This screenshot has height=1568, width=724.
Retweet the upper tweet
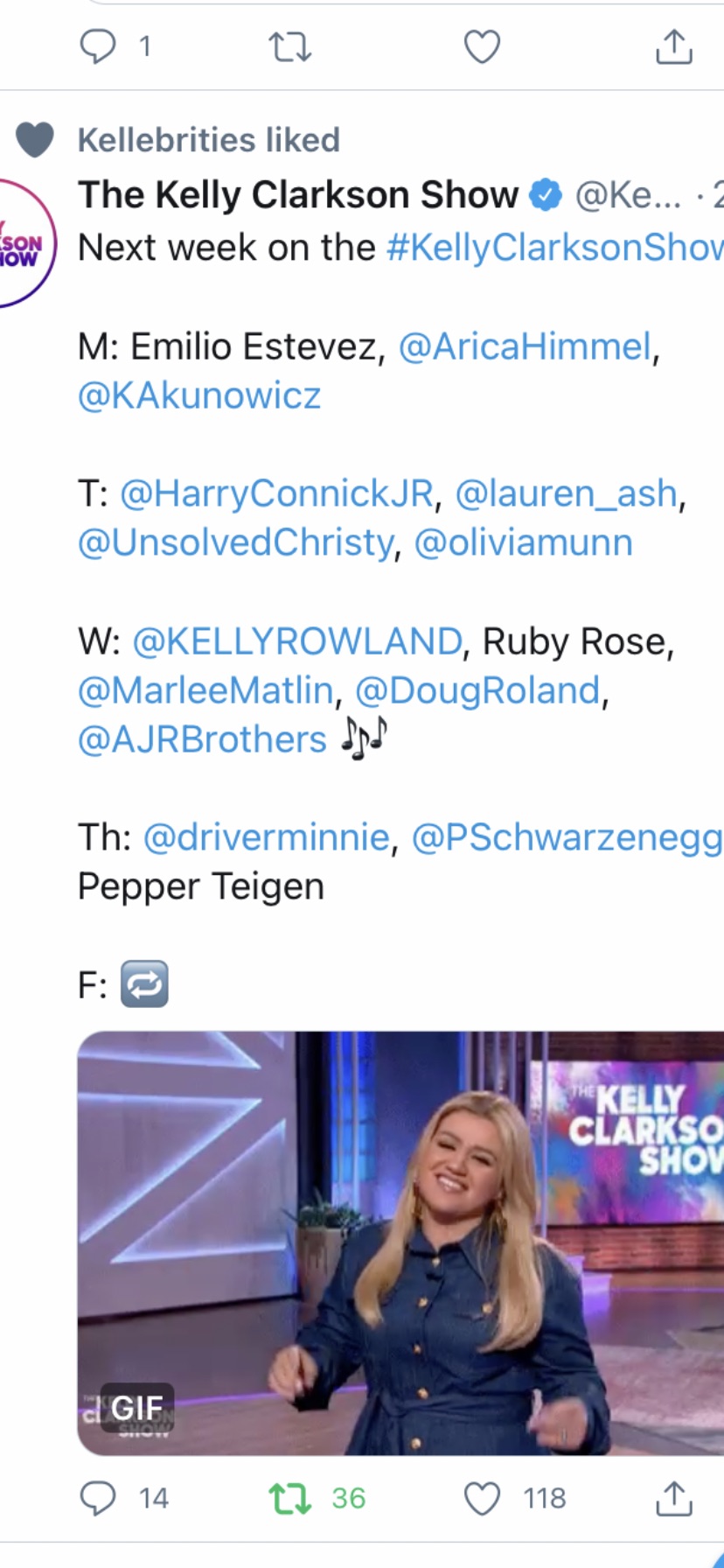pos(289,46)
